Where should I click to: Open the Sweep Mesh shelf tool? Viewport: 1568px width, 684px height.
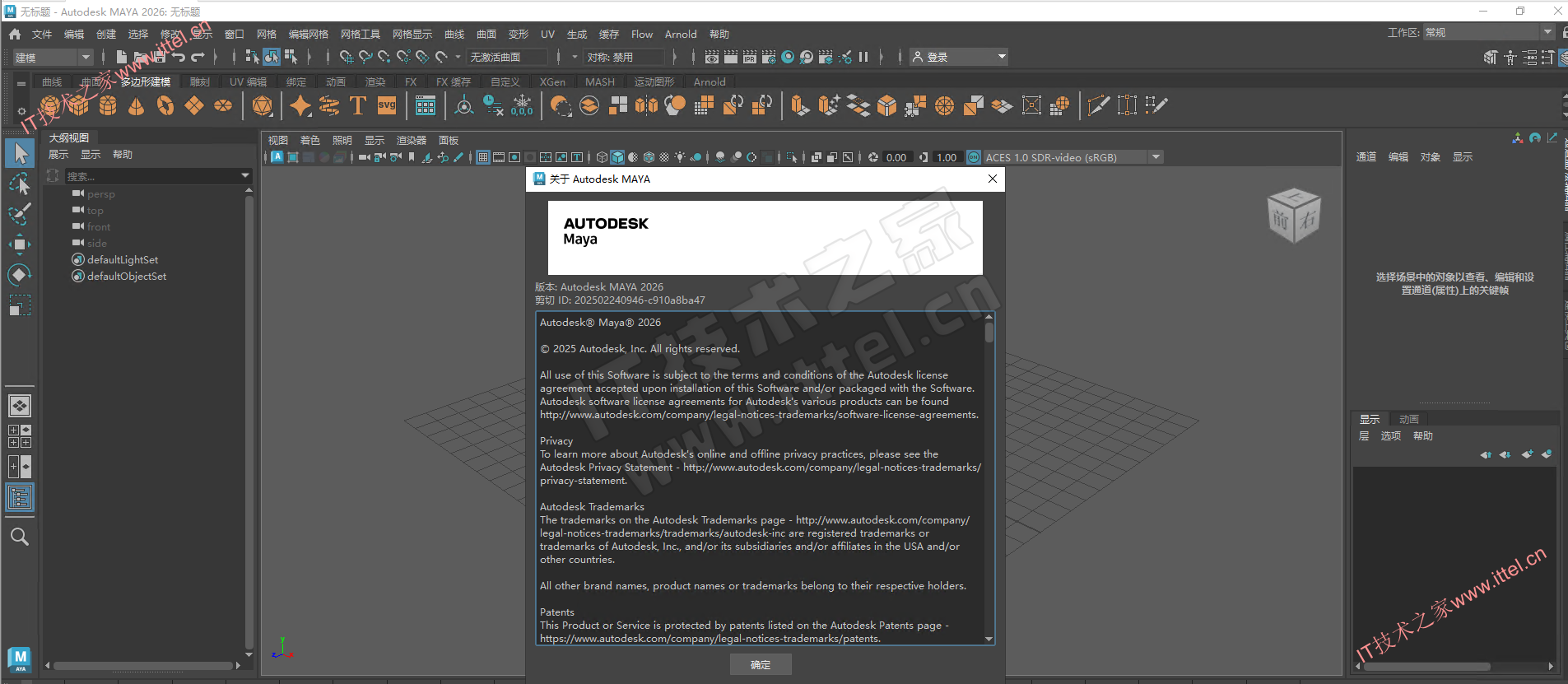pos(329,105)
